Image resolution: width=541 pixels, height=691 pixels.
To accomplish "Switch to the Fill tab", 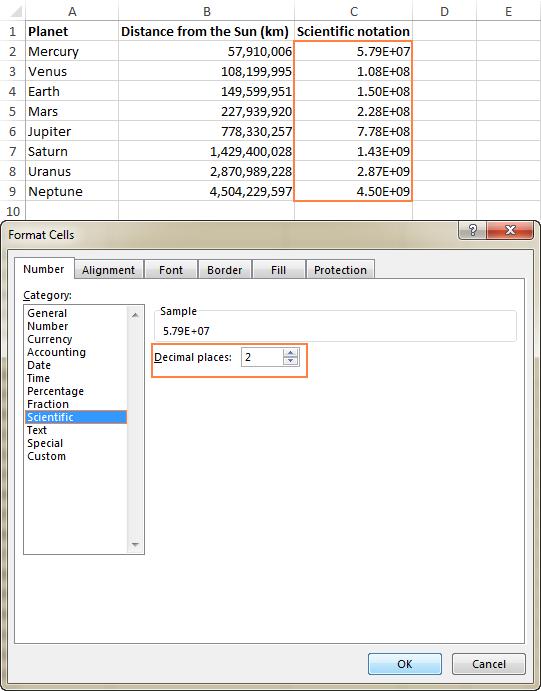I will pyautogui.click(x=278, y=270).
